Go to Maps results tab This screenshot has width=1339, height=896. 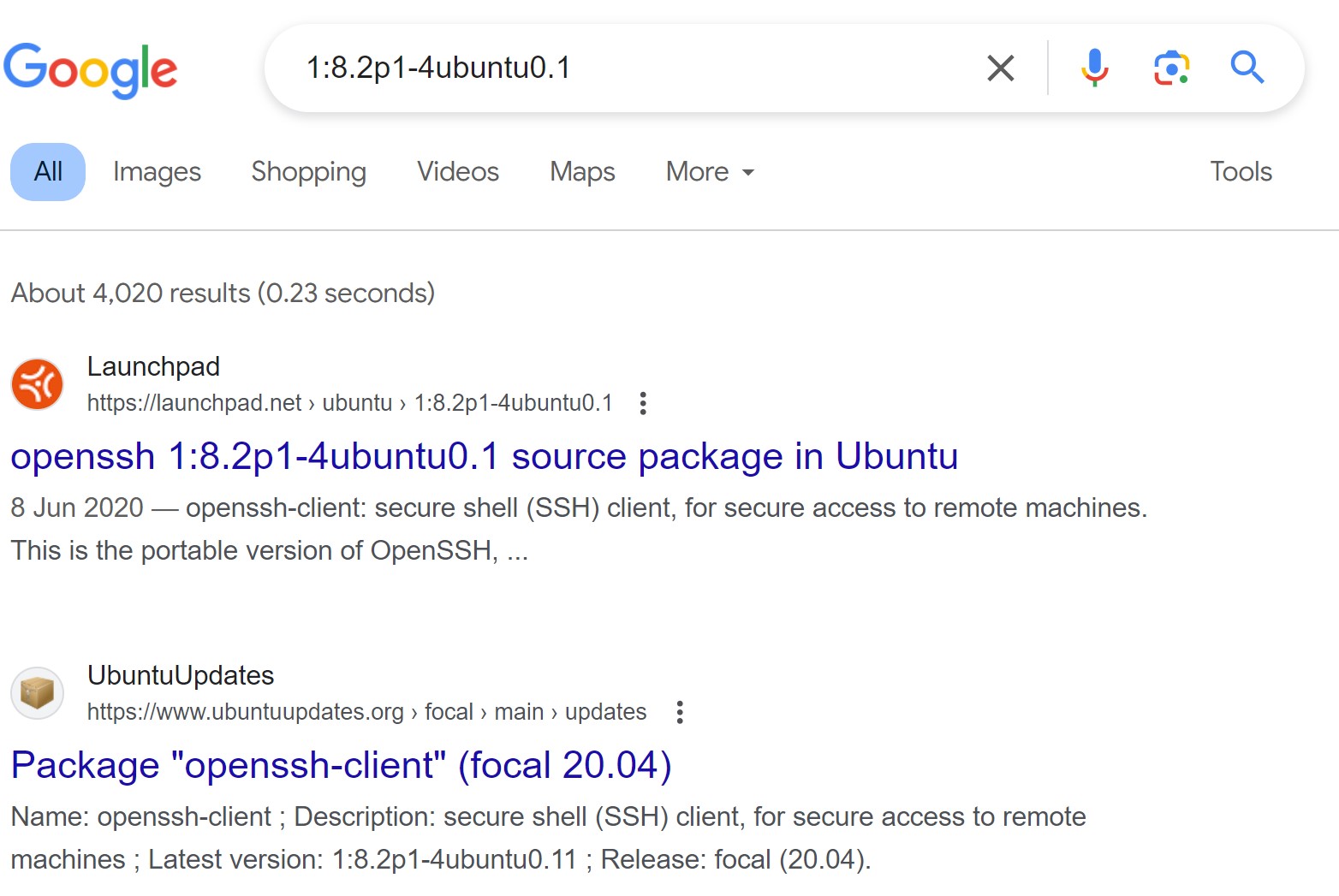pos(582,172)
